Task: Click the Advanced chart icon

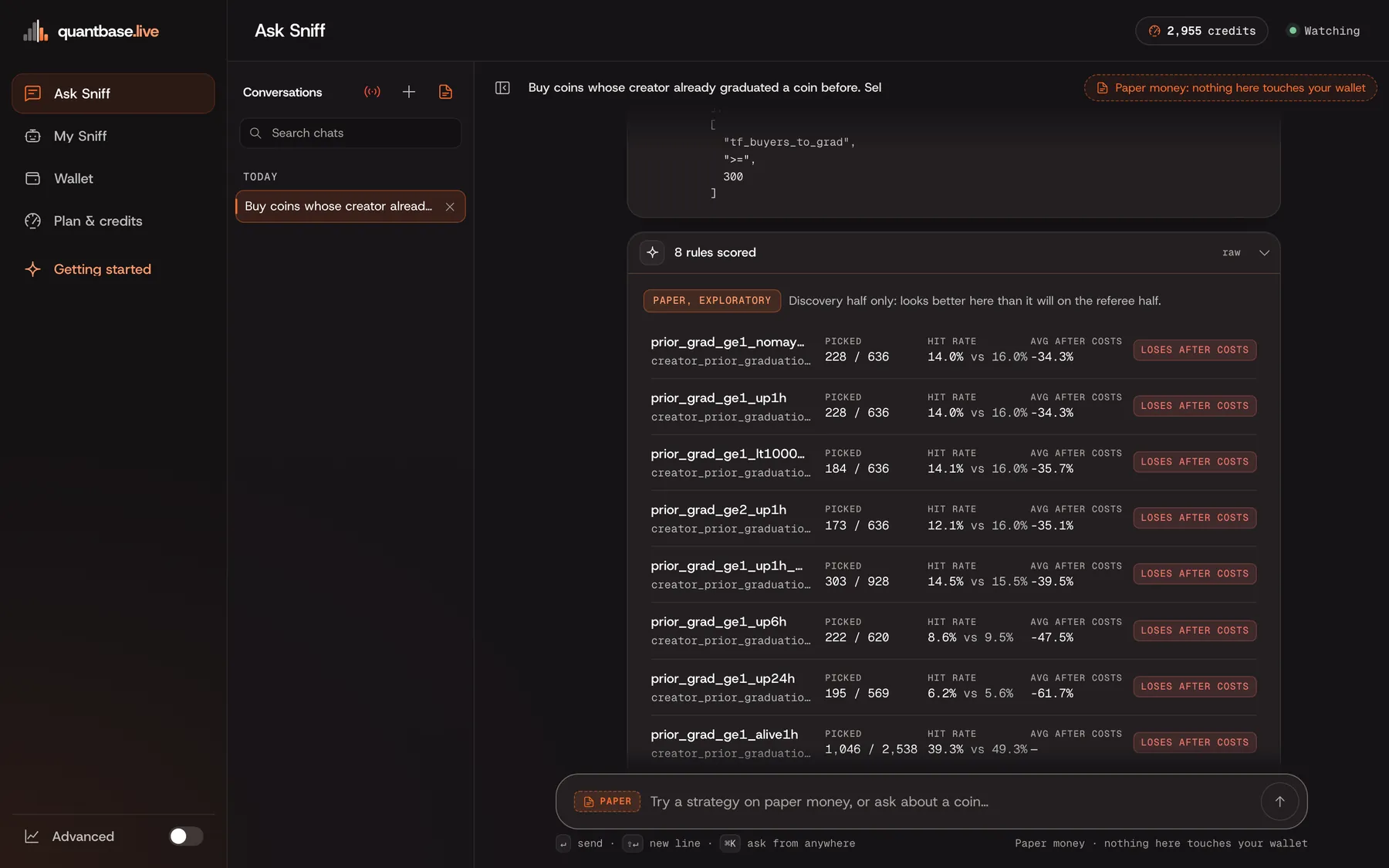Action: pyautogui.click(x=32, y=836)
